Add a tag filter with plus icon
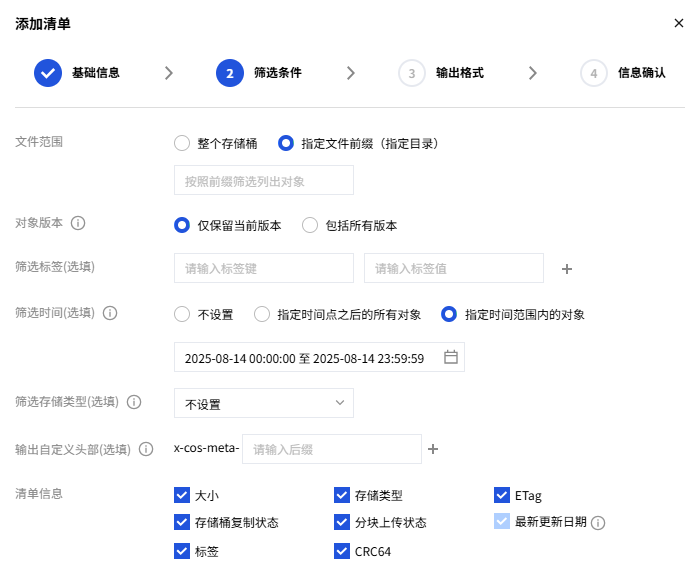The height and width of the screenshot is (571, 694). tap(567, 269)
